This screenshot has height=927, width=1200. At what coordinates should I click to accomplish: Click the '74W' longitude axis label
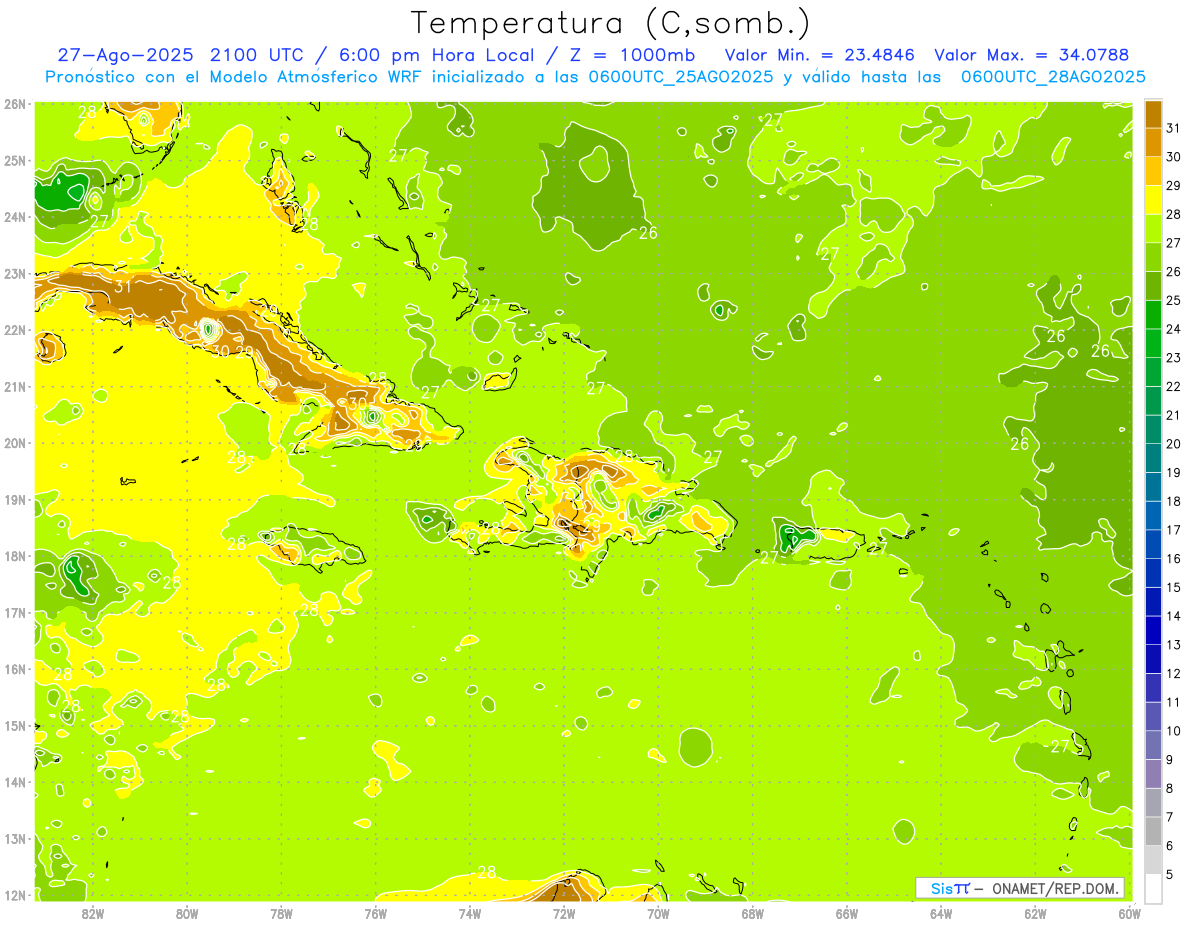pyautogui.click(x=470, y=913)
